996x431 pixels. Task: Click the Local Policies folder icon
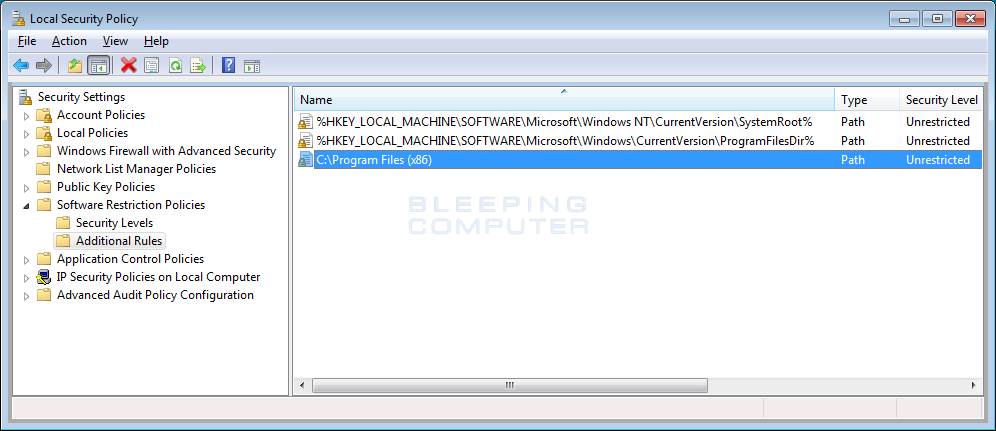pyautogui.click(x=44, y=133)
